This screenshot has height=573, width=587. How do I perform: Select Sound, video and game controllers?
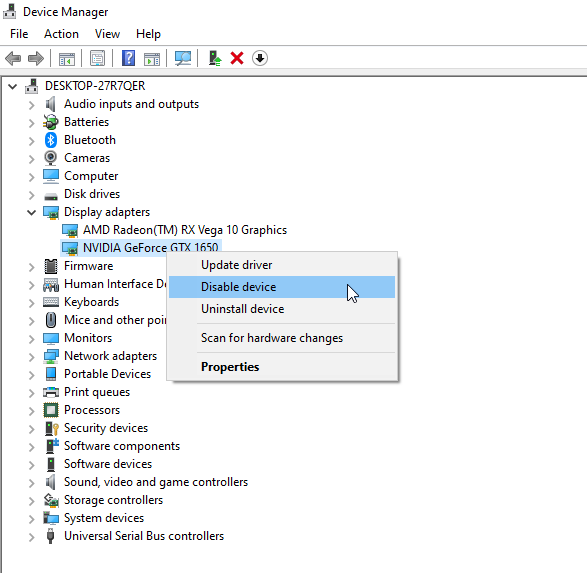click(156, 482)
